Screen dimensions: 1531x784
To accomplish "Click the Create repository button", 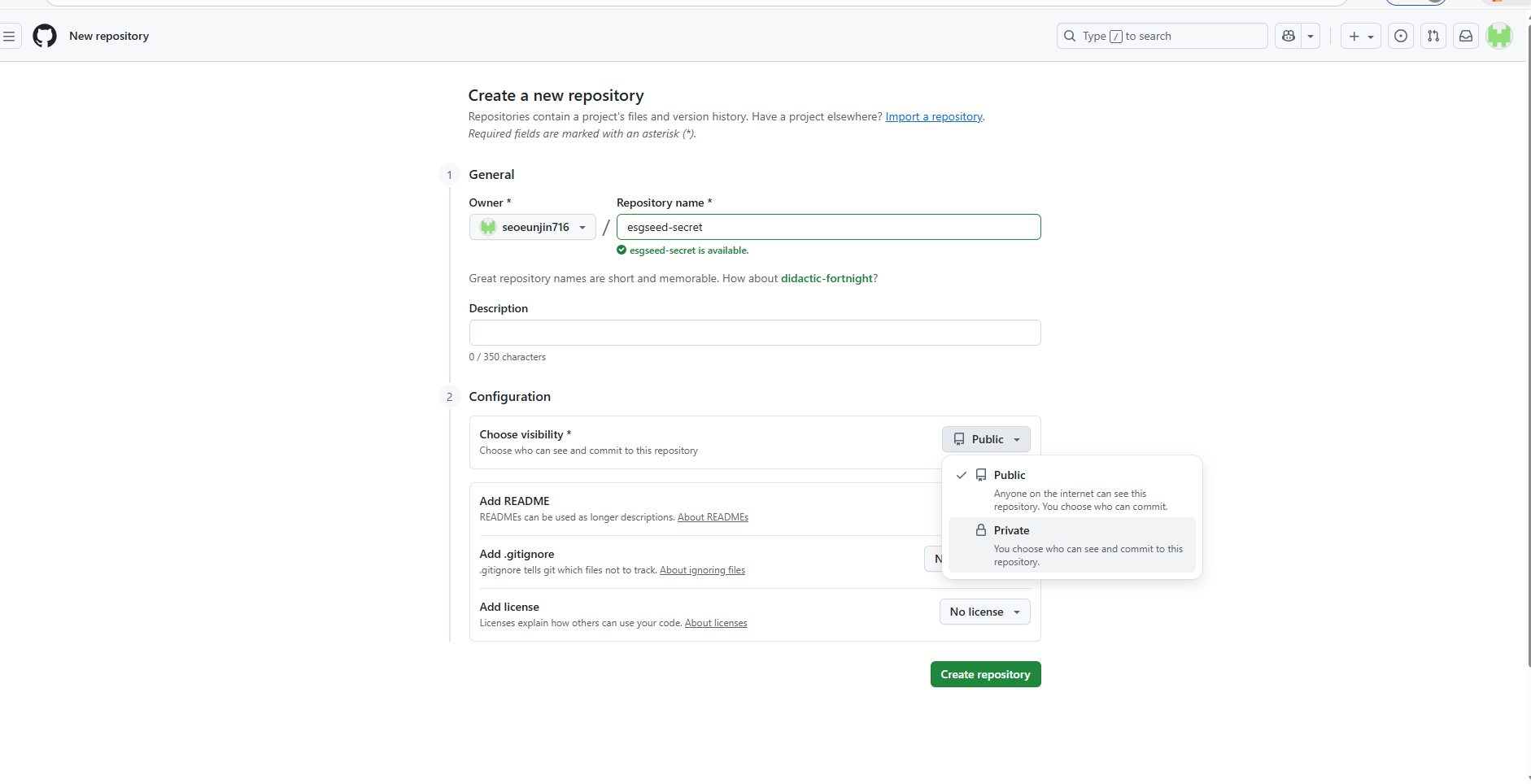I will 985,674.
